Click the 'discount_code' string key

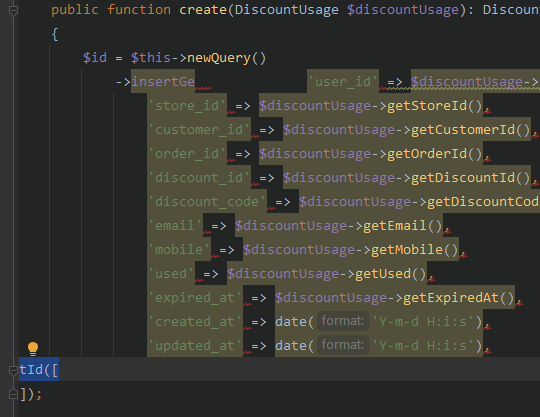click(207, 202)
